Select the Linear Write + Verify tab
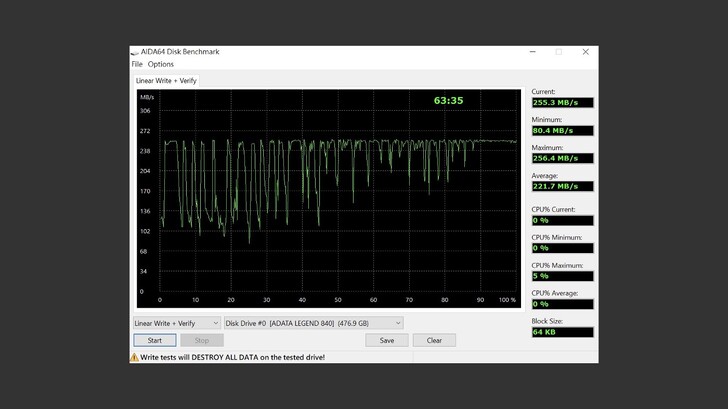This screenshot has height=409, width=728. (x=166, y=80)
